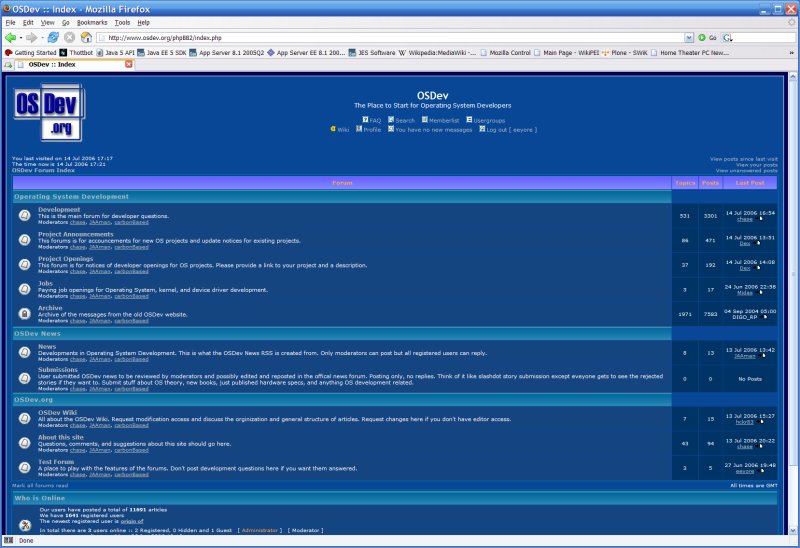Open the Project Announcements forum
The height and width of the screenshot is (548, 800).
(76, 234)
